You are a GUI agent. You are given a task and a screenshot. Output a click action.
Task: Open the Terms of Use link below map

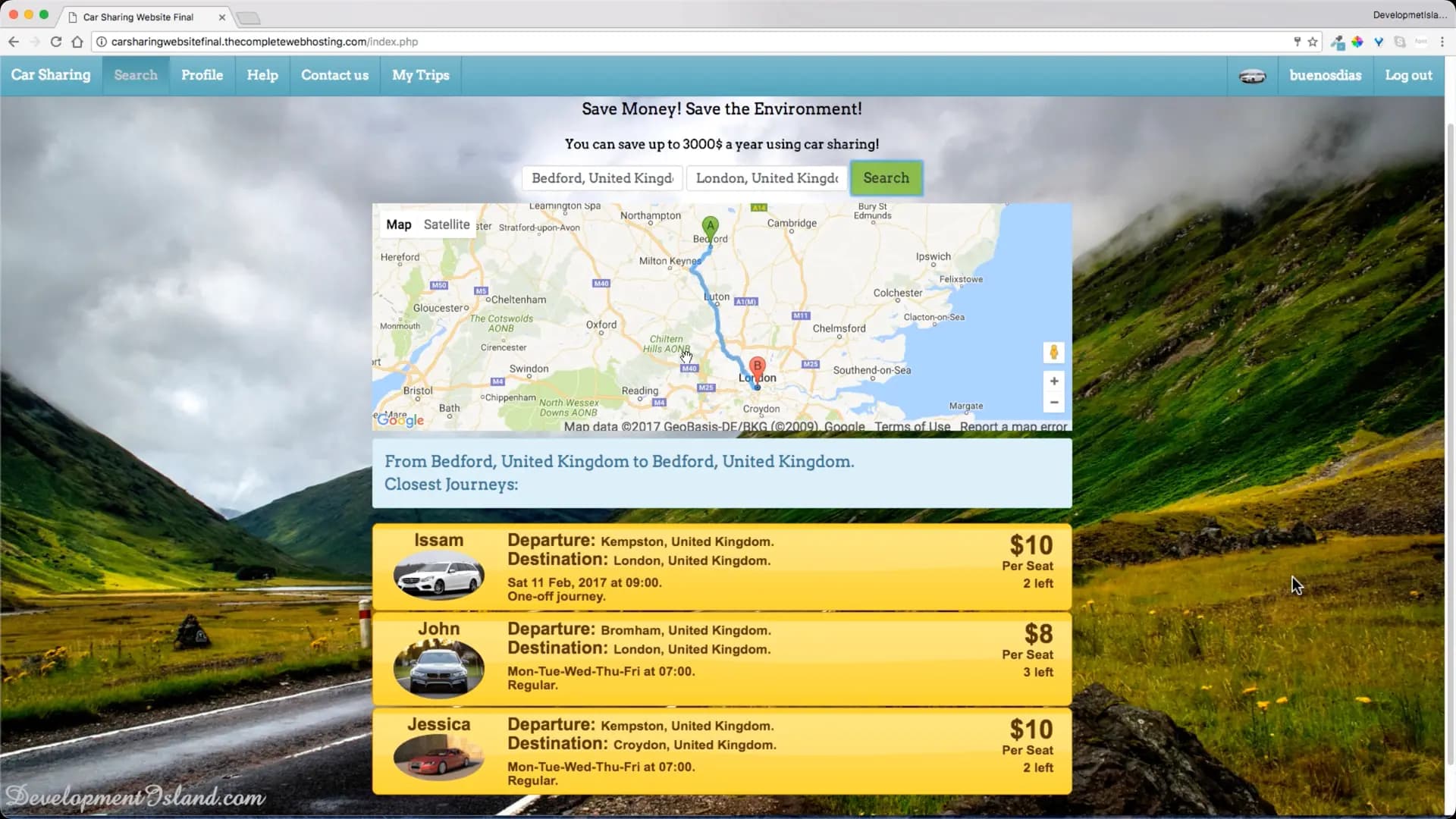point(912,427)
